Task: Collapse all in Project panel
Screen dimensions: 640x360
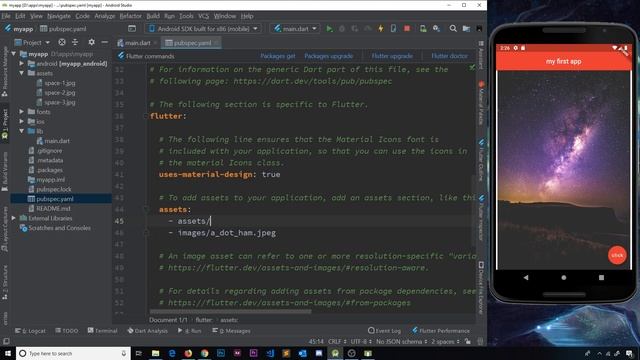Action: coord(75,42)
